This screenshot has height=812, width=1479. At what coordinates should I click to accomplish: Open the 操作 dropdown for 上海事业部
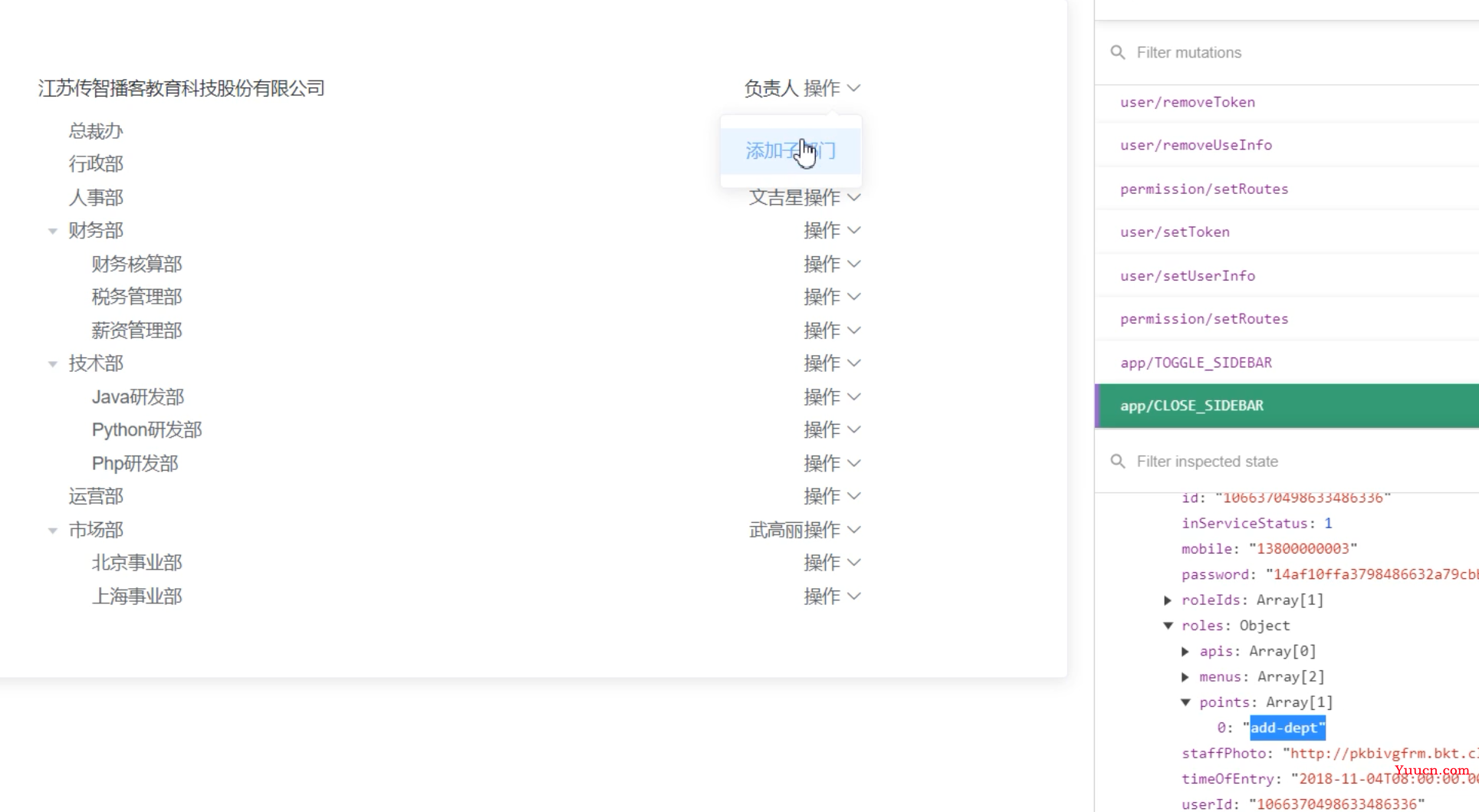[832, 596]
